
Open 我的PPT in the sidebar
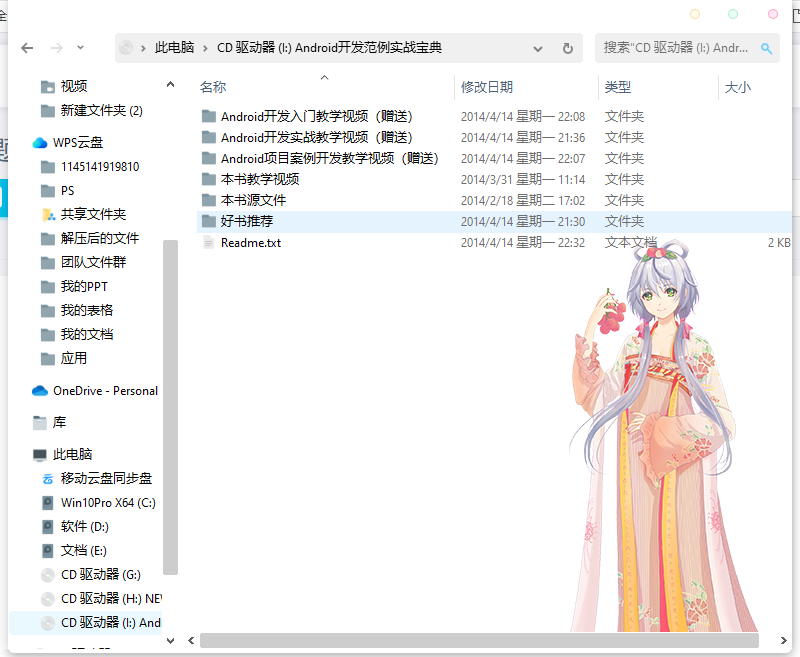point(84,286)
